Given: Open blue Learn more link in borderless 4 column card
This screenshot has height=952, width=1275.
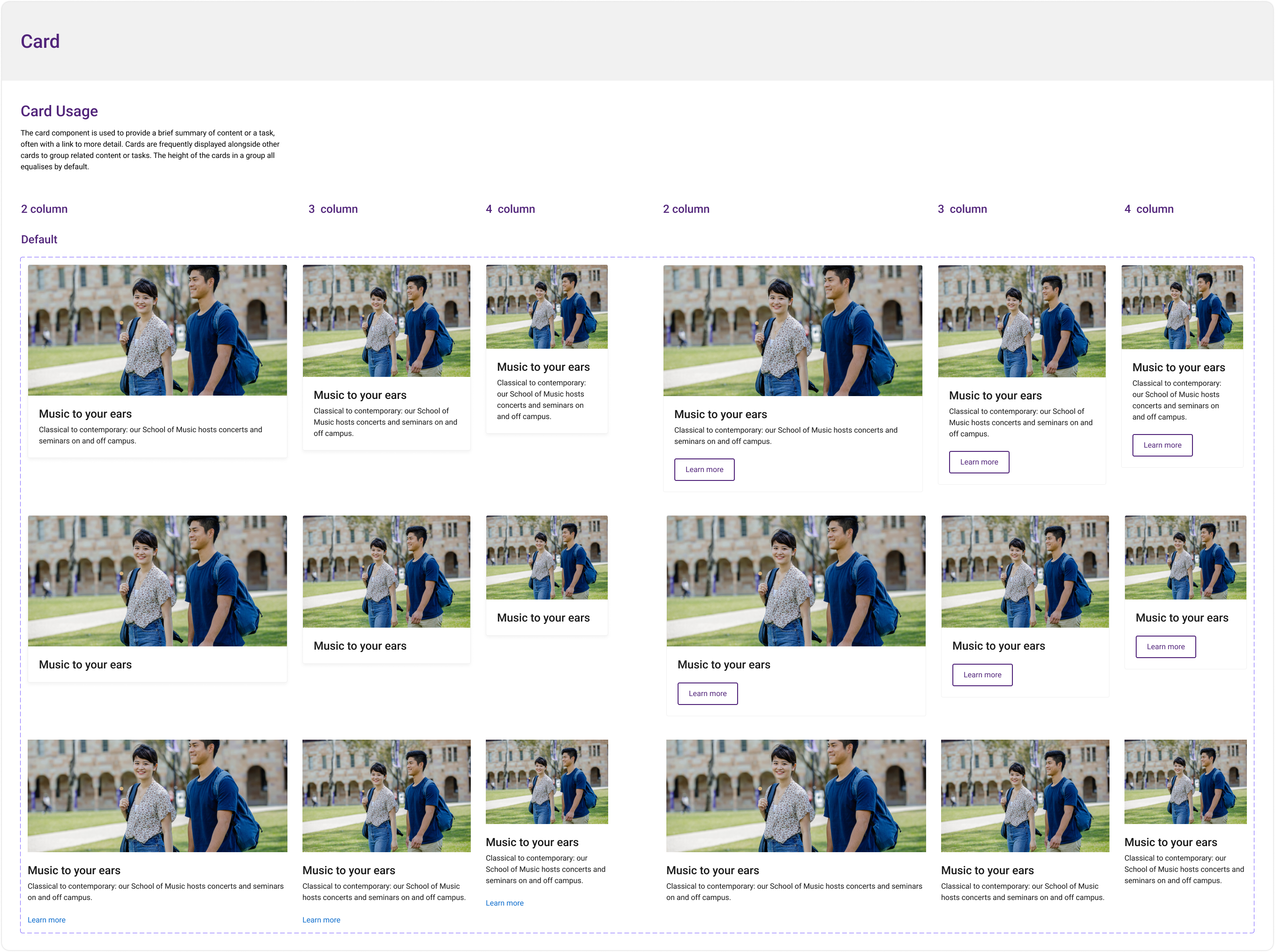Looking at the screenshot, I should (505, 903).
